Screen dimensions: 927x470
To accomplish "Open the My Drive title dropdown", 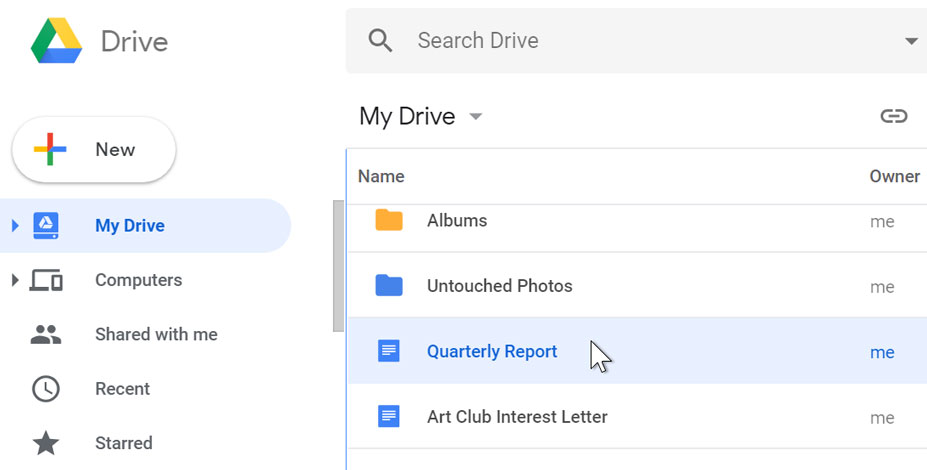I will [476, 117].
